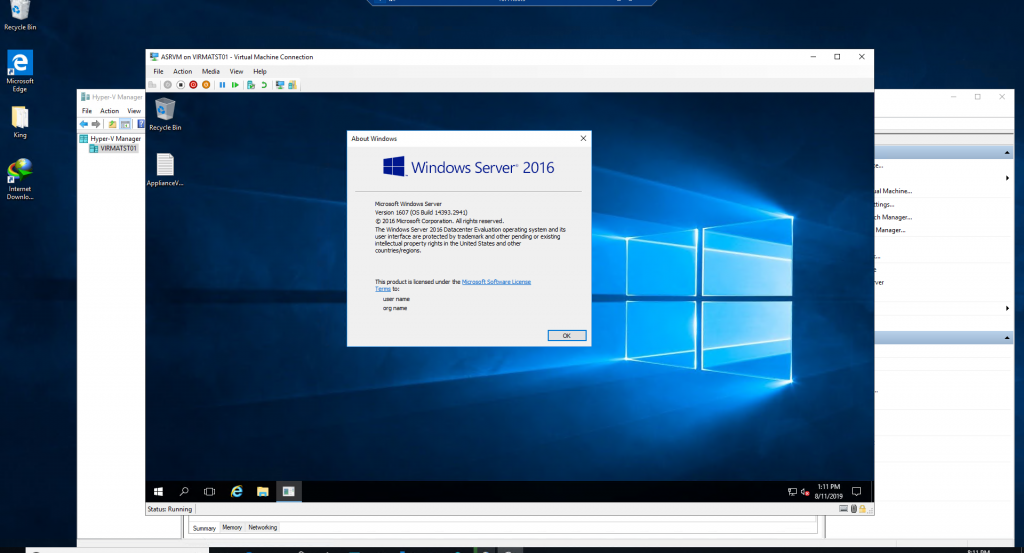
Task: Click the last icon in the VM Connection toolbar
Action: 293,85
